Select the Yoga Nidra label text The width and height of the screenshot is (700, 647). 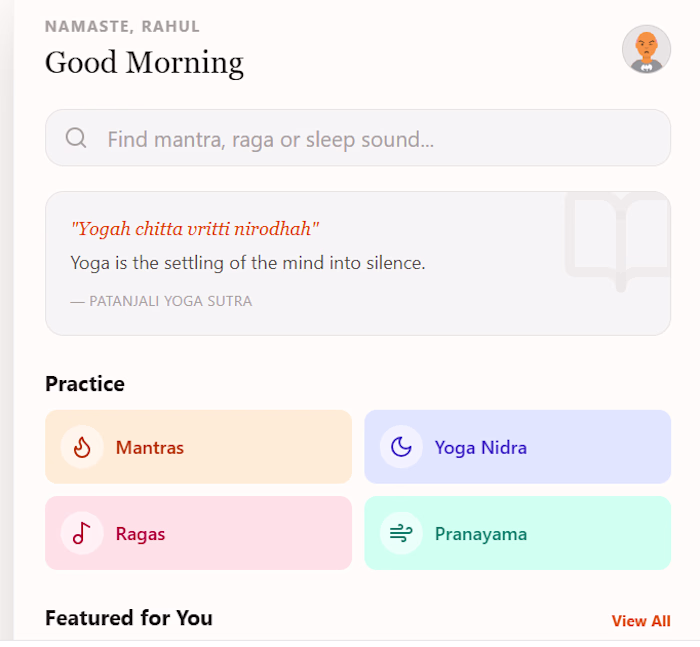(x=480, y=447)
